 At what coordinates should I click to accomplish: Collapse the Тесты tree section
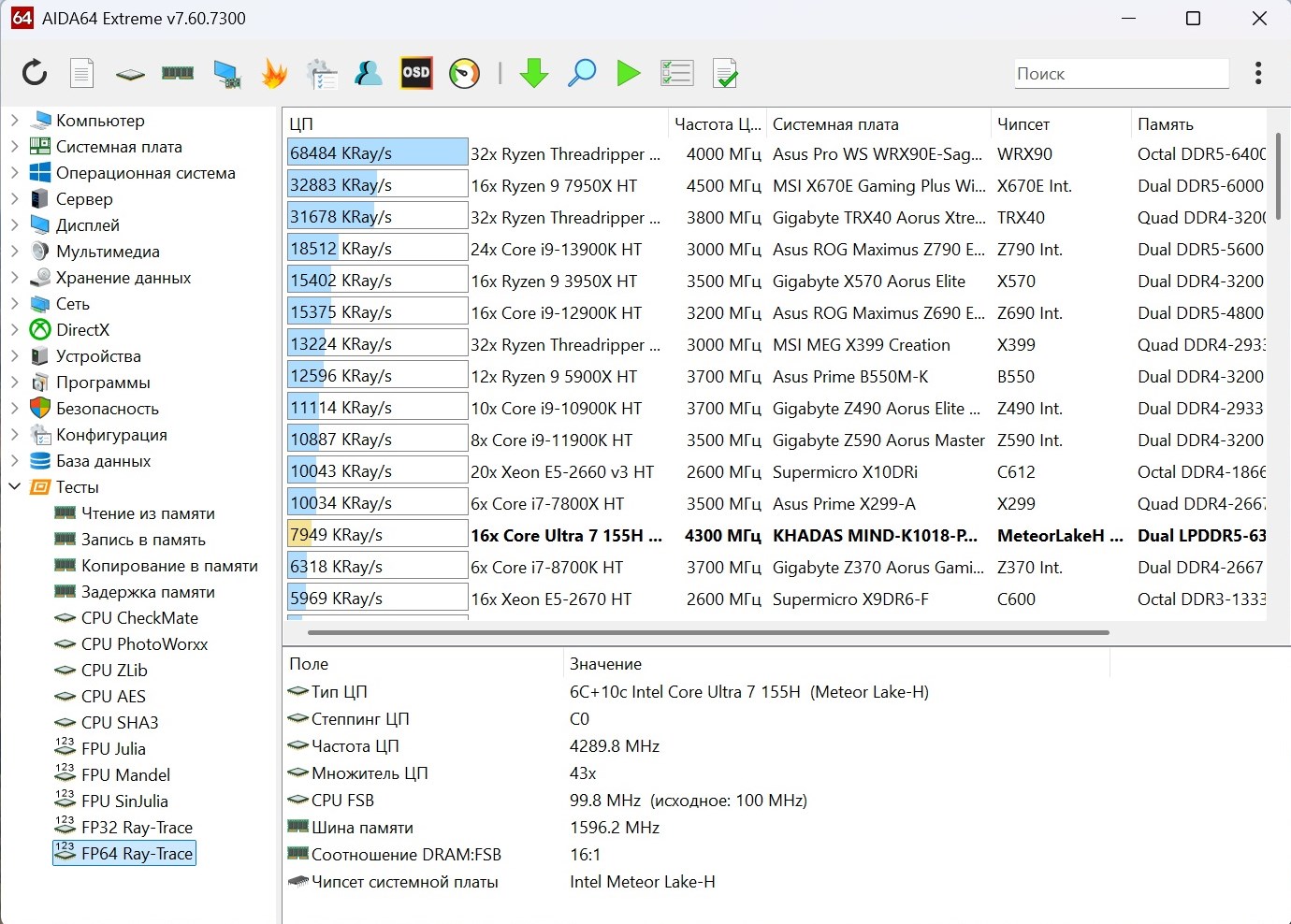pyautogui.click(x=14, y=487)
